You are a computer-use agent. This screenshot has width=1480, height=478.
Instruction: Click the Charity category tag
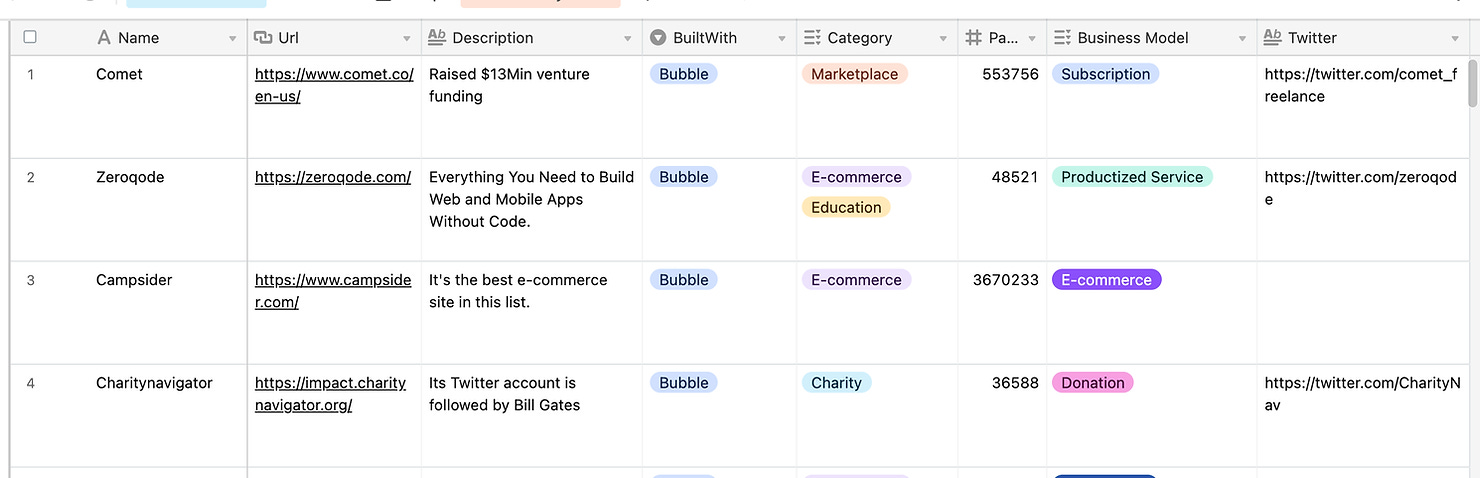point(837,383)
